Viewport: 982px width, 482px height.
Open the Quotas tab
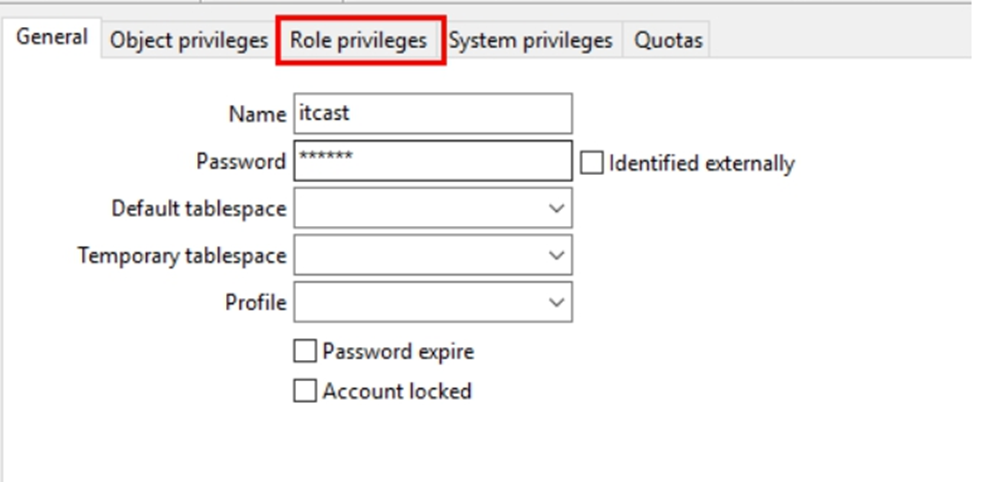668,41
